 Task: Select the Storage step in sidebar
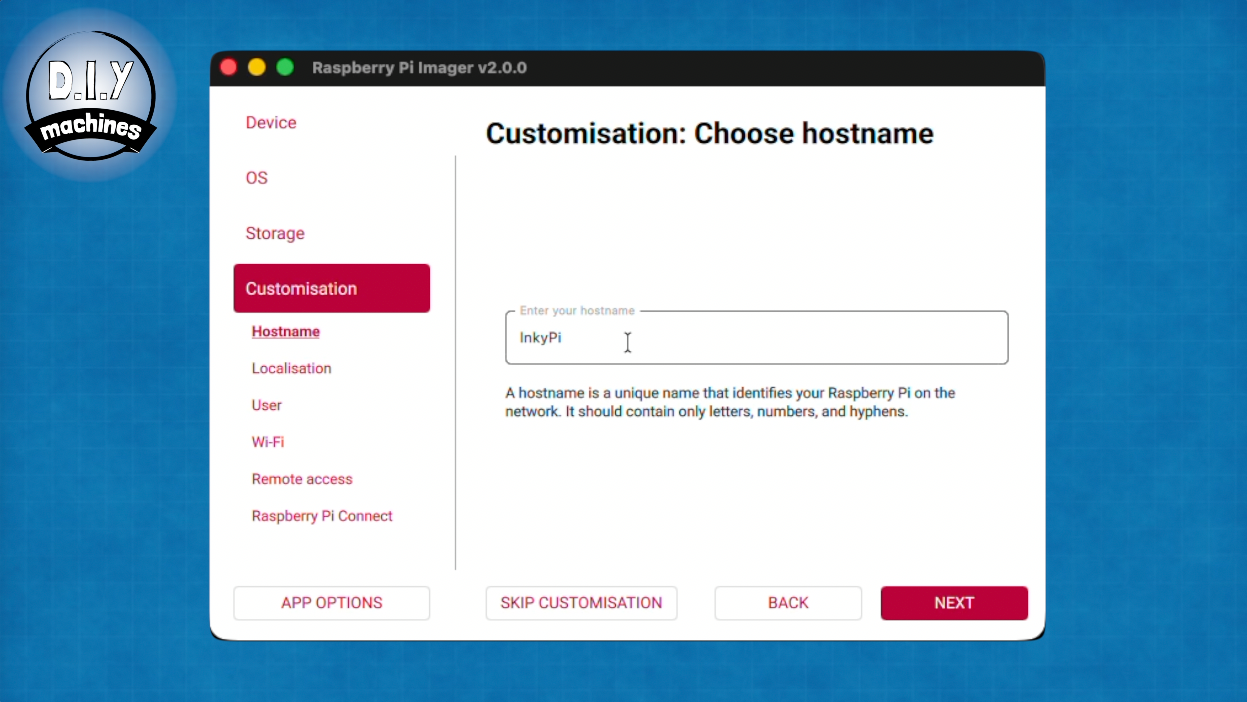click(x=275, y=233)
